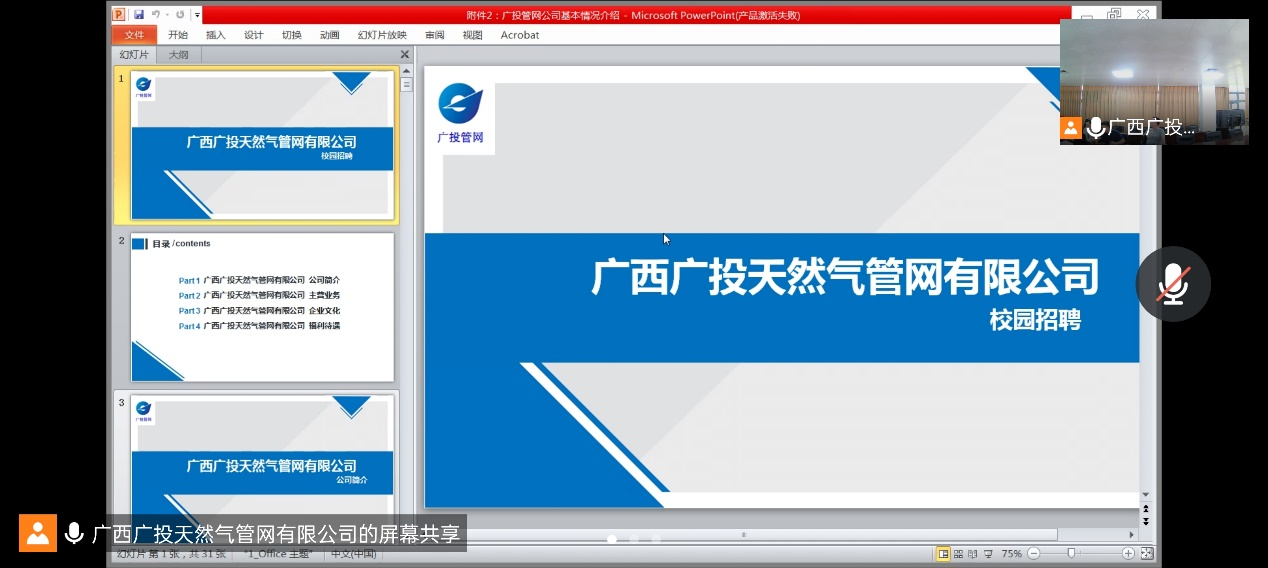
Task: Start slideshow using status bar icon
Action: pyautogui.click(x=988, y=554)
